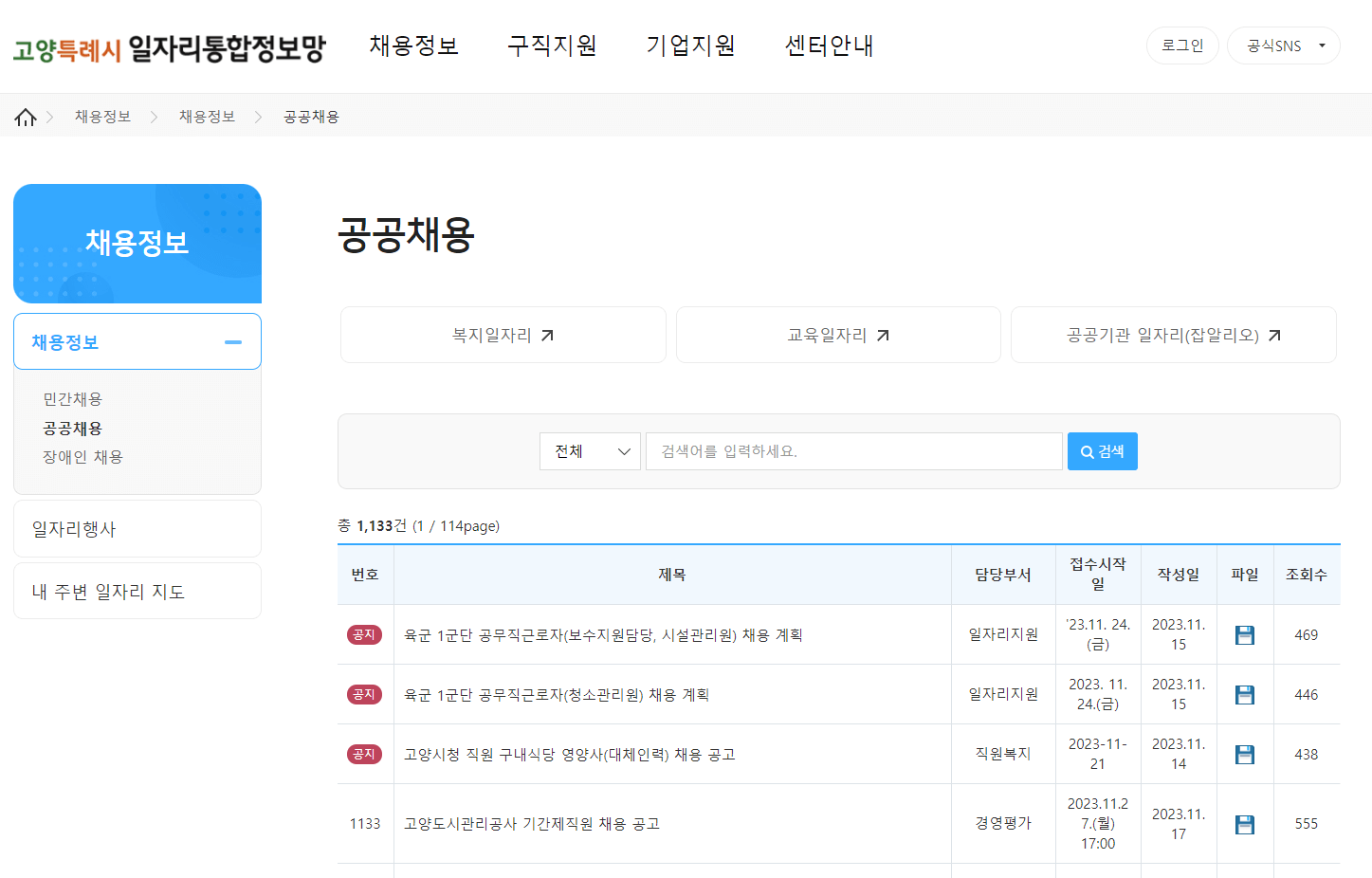The image size is (1372, 878).
Task: Click the 경영평가 department cell
Action: 1003,823
